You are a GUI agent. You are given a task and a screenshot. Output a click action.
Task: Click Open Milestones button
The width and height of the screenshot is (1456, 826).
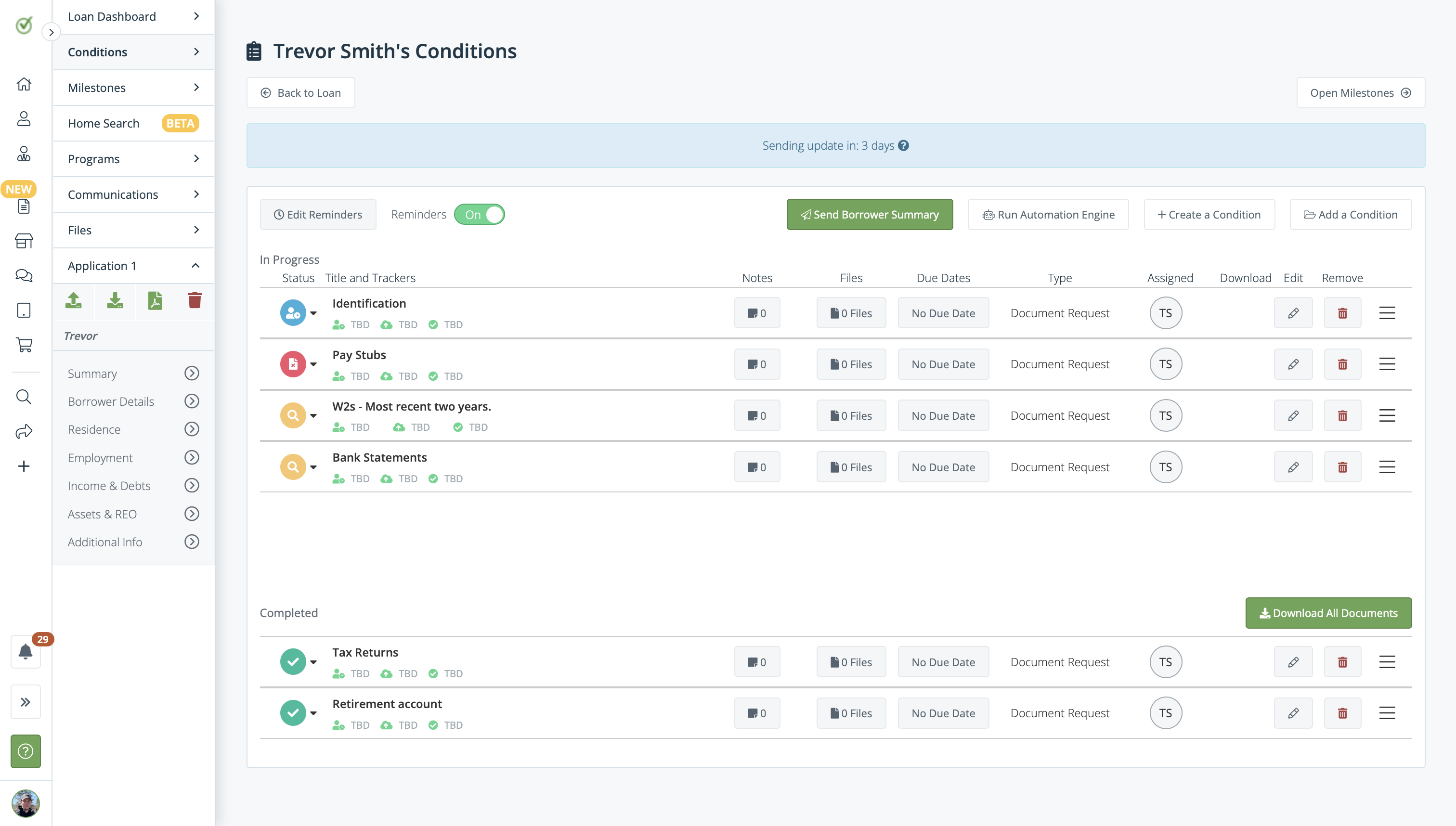click(x=1361, y=92)
